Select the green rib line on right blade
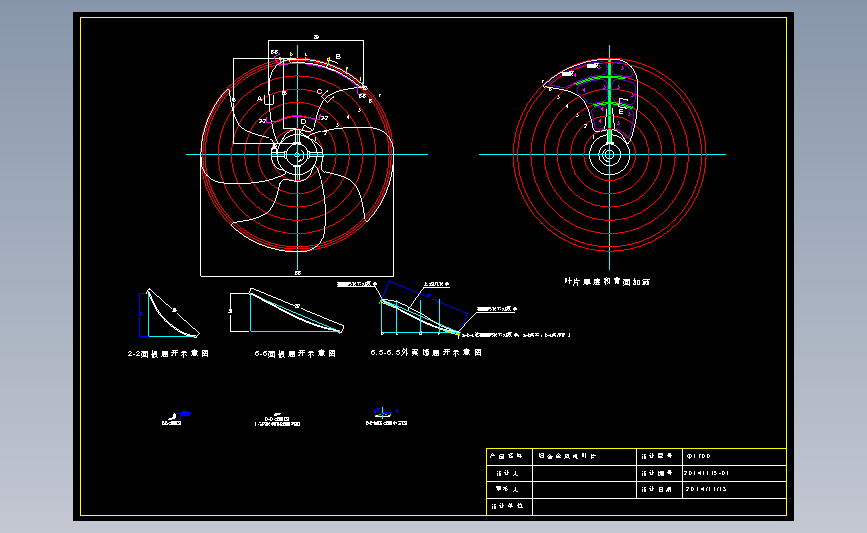This screenshot has height=533, width=867. (609, 102)
